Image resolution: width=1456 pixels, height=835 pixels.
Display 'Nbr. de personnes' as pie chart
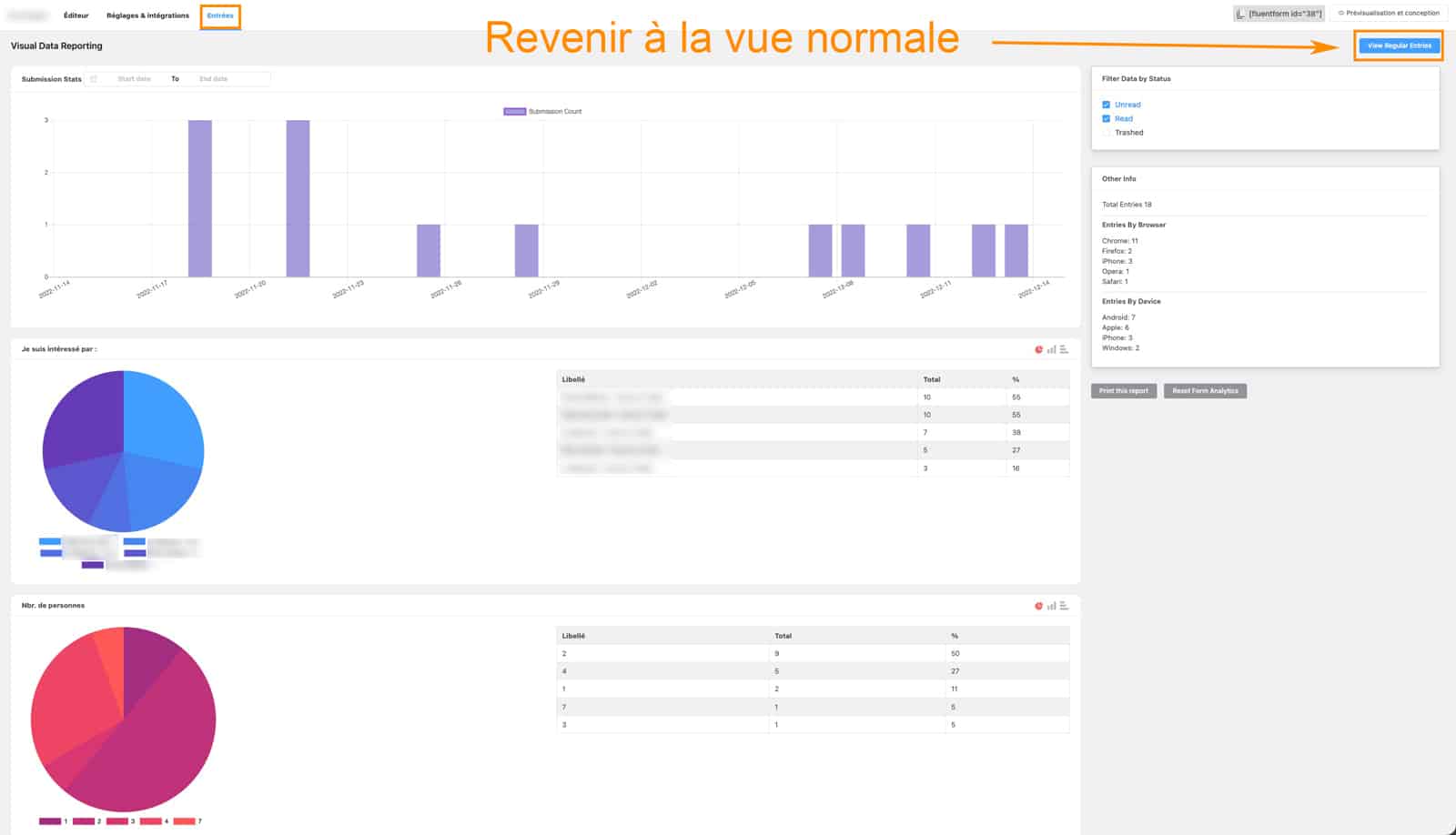(x=1038, y=605)
